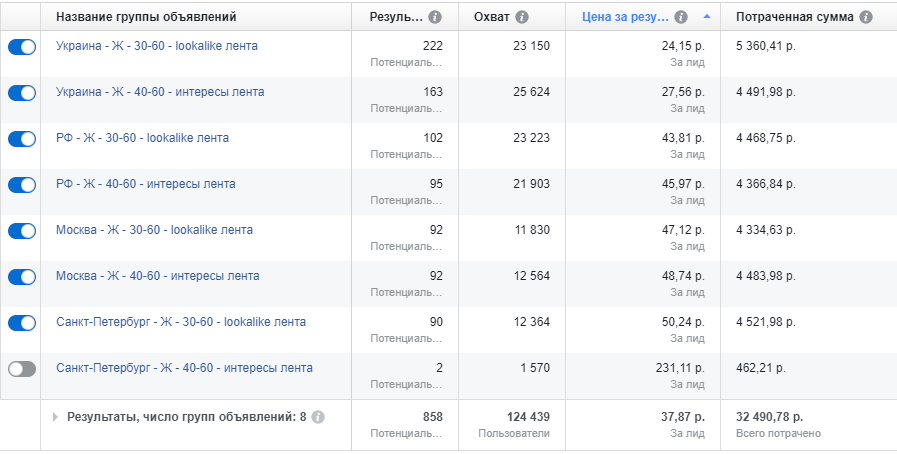Turn off the РФ Ж 40-60 интересы toggle

coord(22,185)
